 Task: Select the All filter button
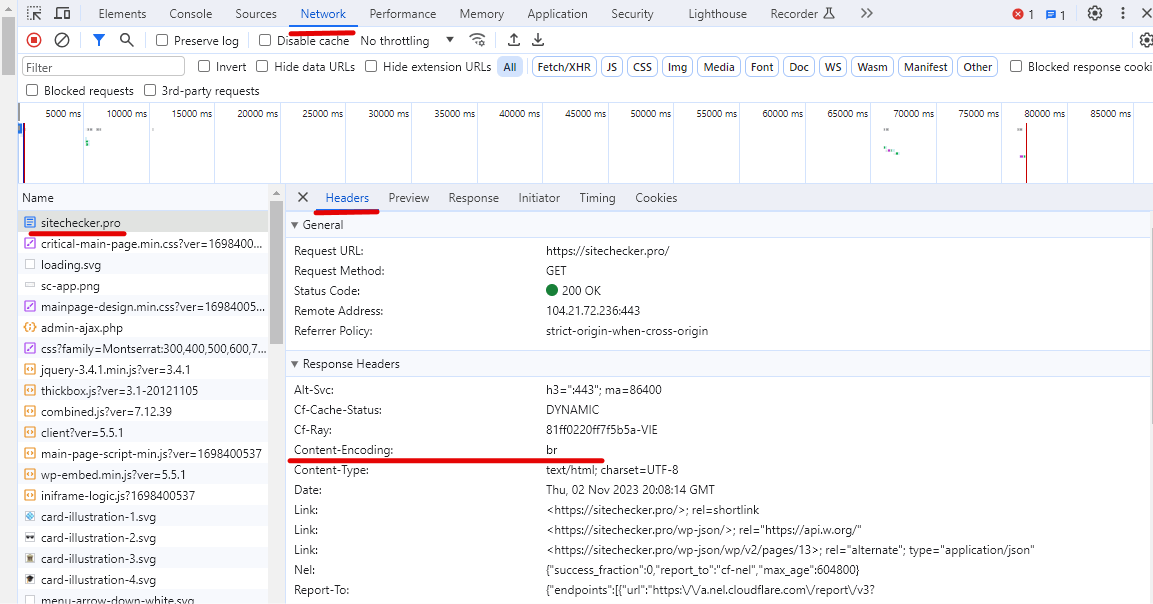click(510, 67)
